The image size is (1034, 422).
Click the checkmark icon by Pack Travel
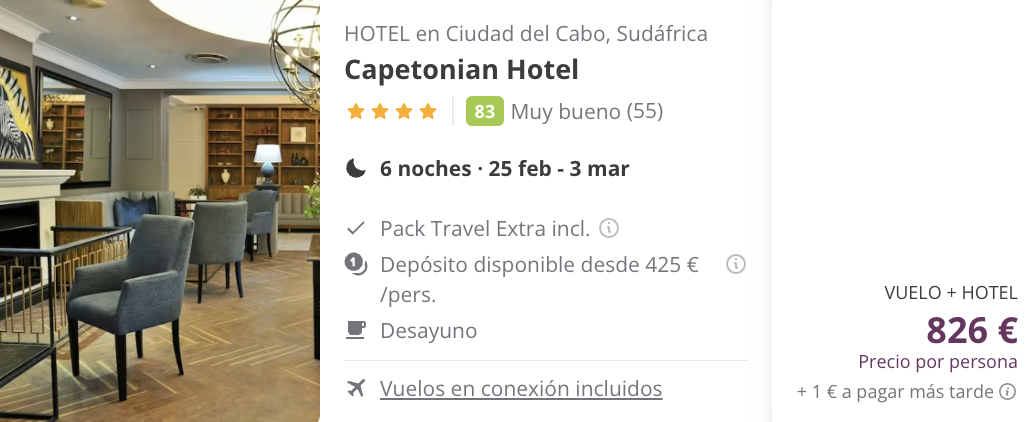click(x=355, y=229)
